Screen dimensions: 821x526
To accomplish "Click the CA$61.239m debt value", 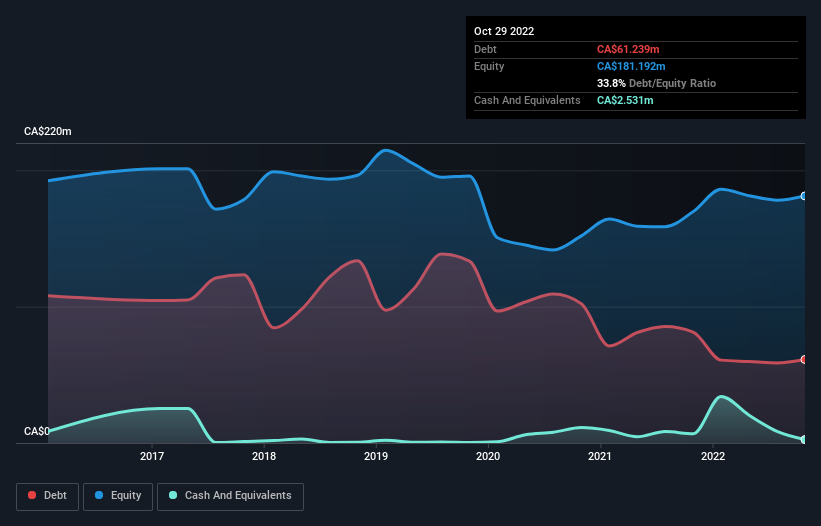I will [628, 49].
